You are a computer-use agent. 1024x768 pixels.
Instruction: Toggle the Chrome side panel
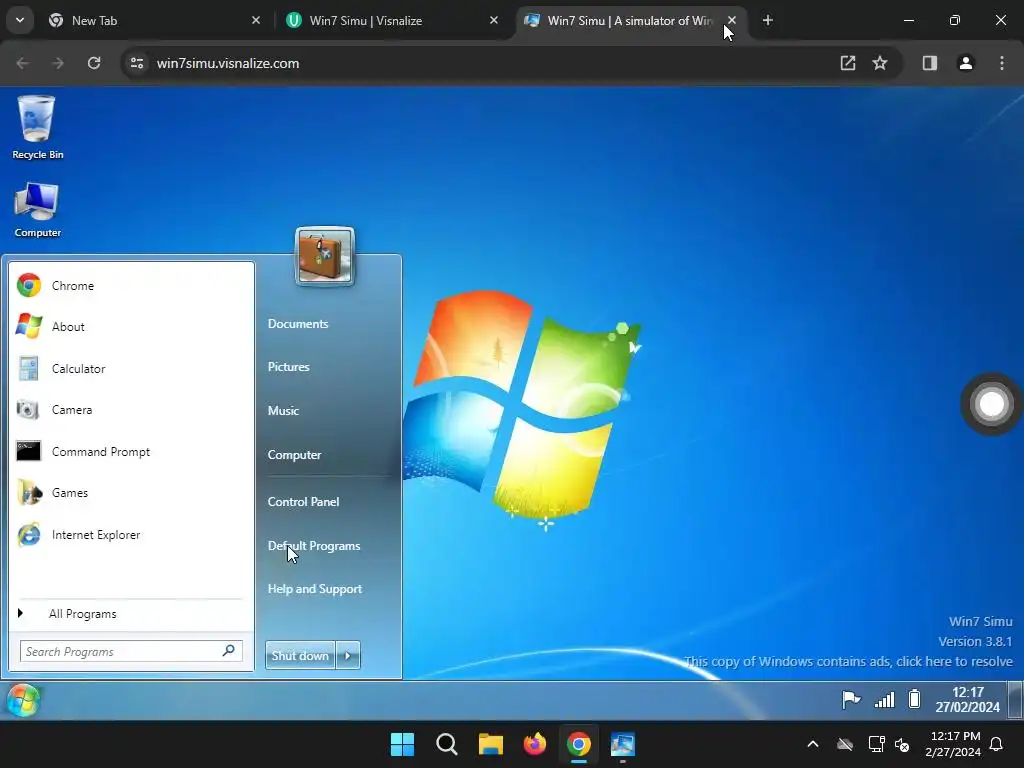(x=930, y=63)
